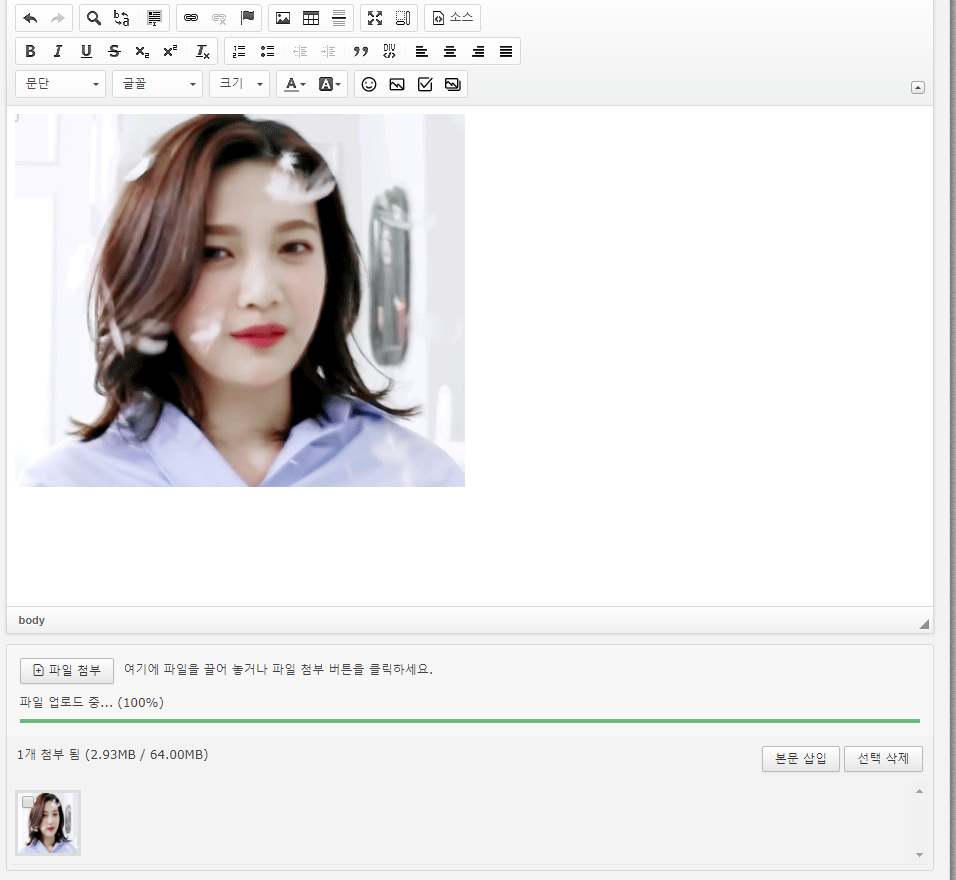Image resolution: width=956 pixels, height=880 pixels.
Task: Click the attachment list down arrow
Action: (919, 855)
